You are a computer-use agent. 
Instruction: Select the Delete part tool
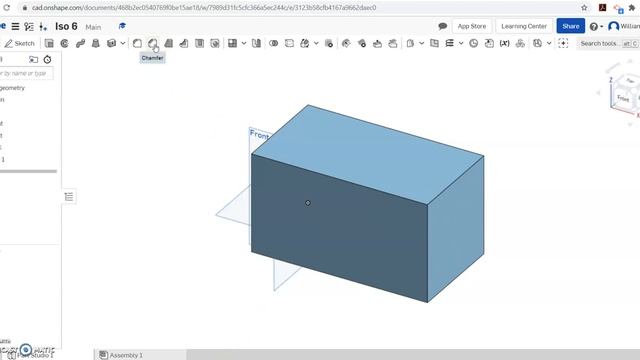(329, 43)
